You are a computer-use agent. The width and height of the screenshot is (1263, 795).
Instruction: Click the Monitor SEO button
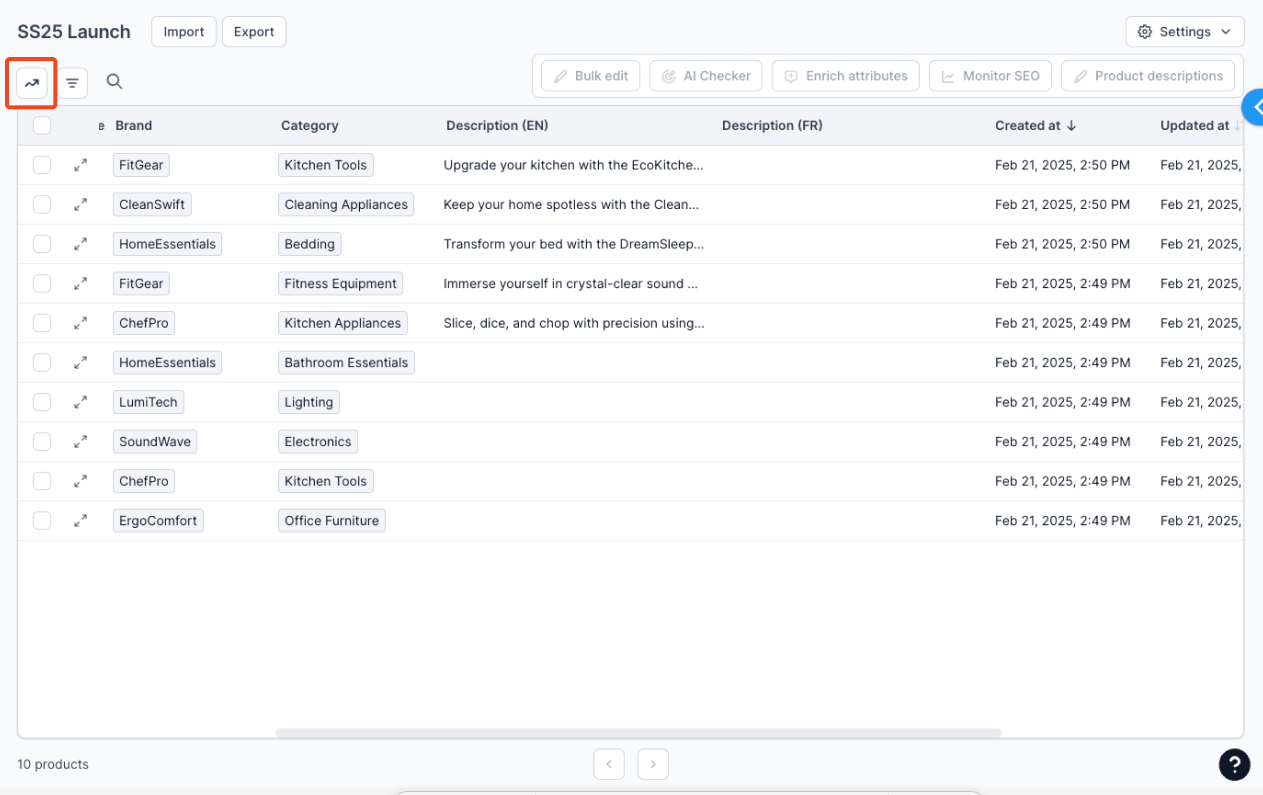click(x=991, y=76)
